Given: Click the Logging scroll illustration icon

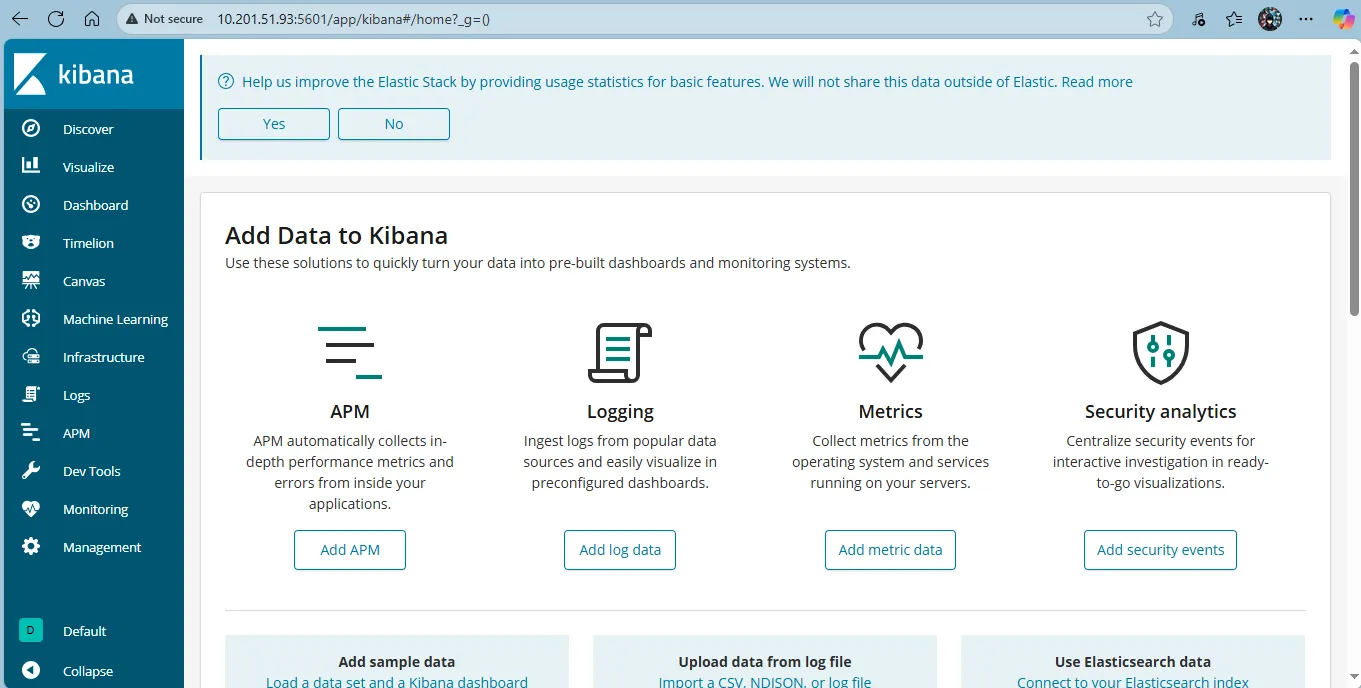Looking at the screenshot, I should (620, 352).
